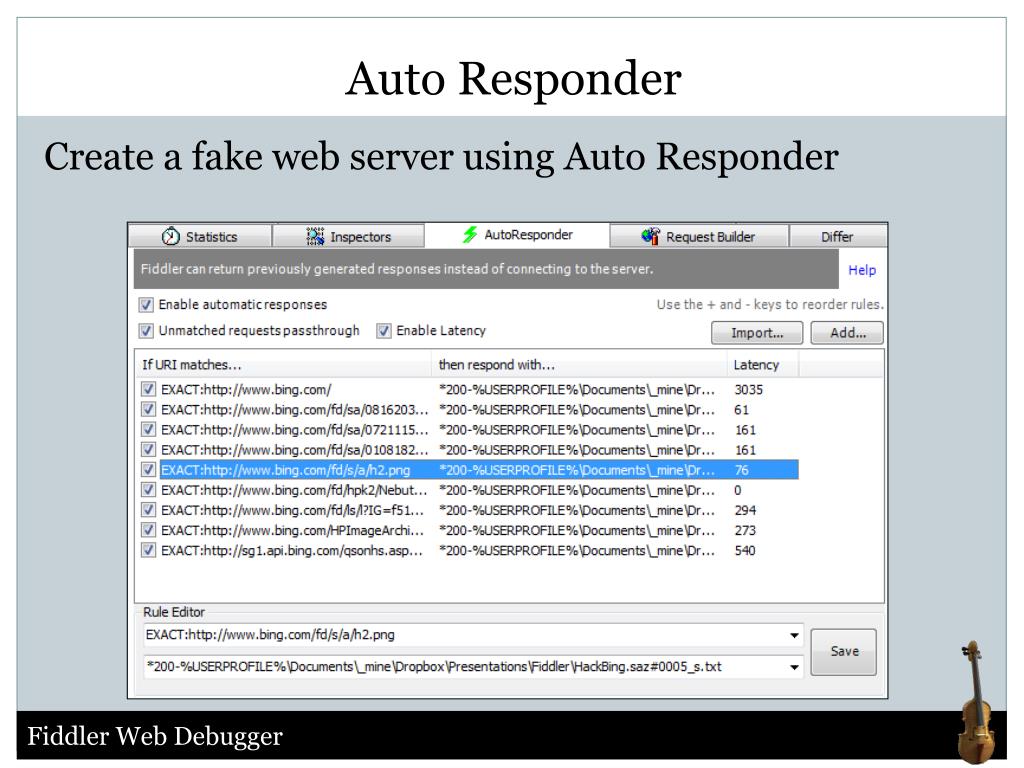This screenshot has height=768, width=1024.
Task: Sort by If URI matches column header
Action: click(x=284, y=365)
